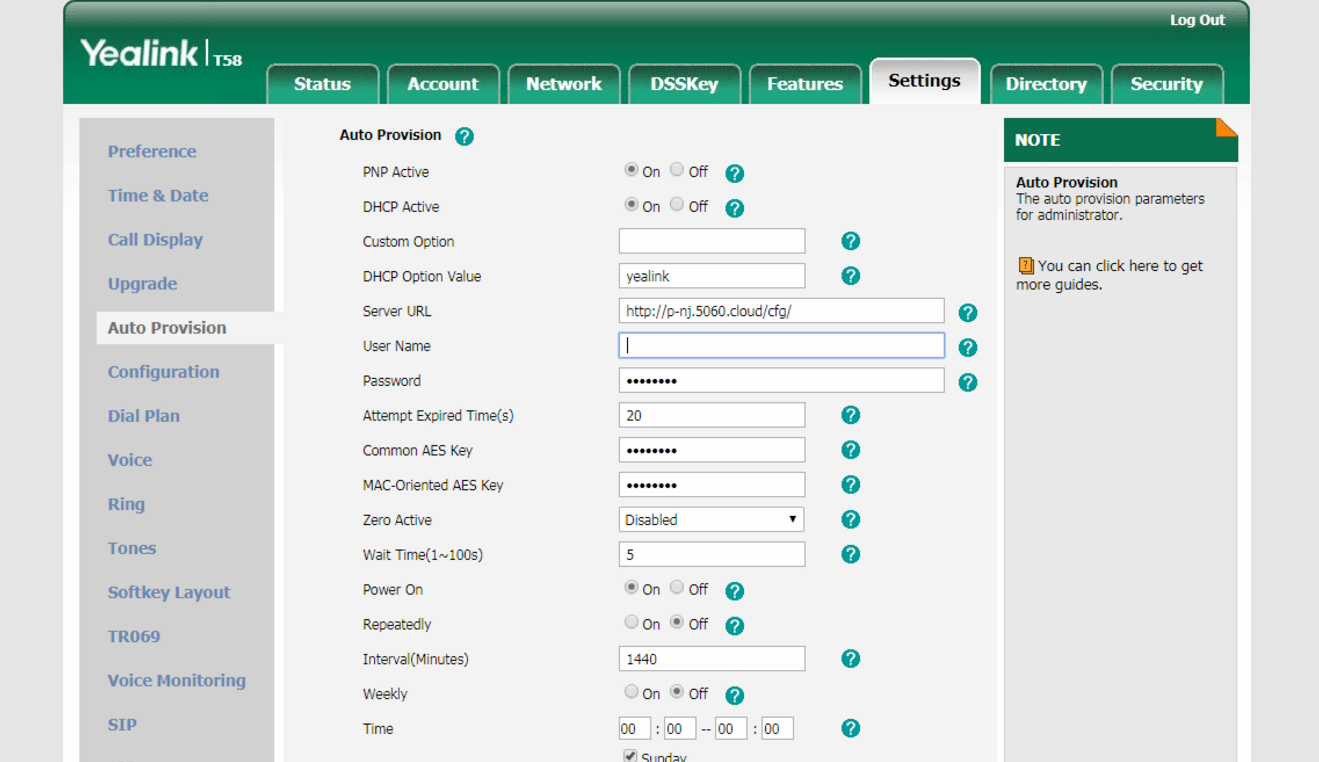Click the Password input field
The width and height of the screenshot is (1319, 762).
pos(781,381)
